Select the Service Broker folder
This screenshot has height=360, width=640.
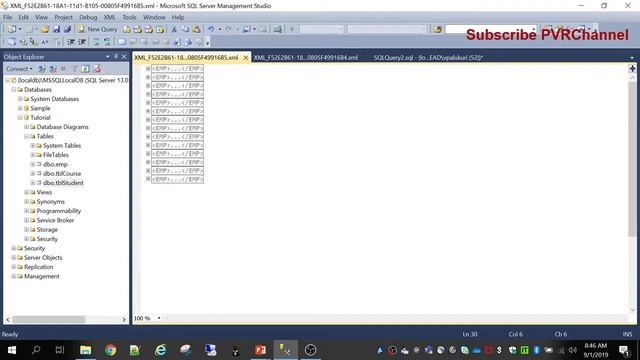(55, 220)
